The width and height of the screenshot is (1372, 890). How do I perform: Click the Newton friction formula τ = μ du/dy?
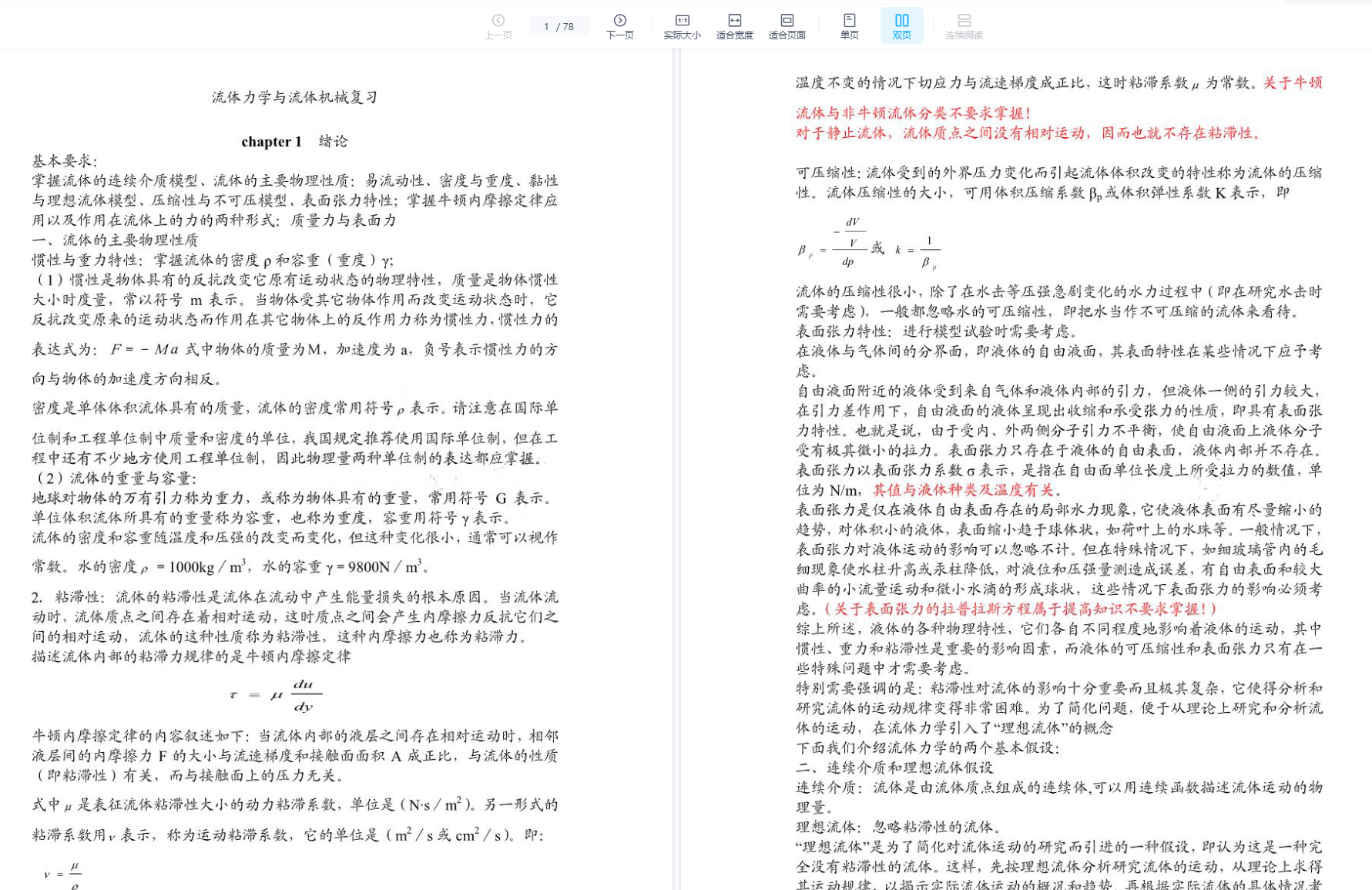pyautogui.click(x=277, y=695)
